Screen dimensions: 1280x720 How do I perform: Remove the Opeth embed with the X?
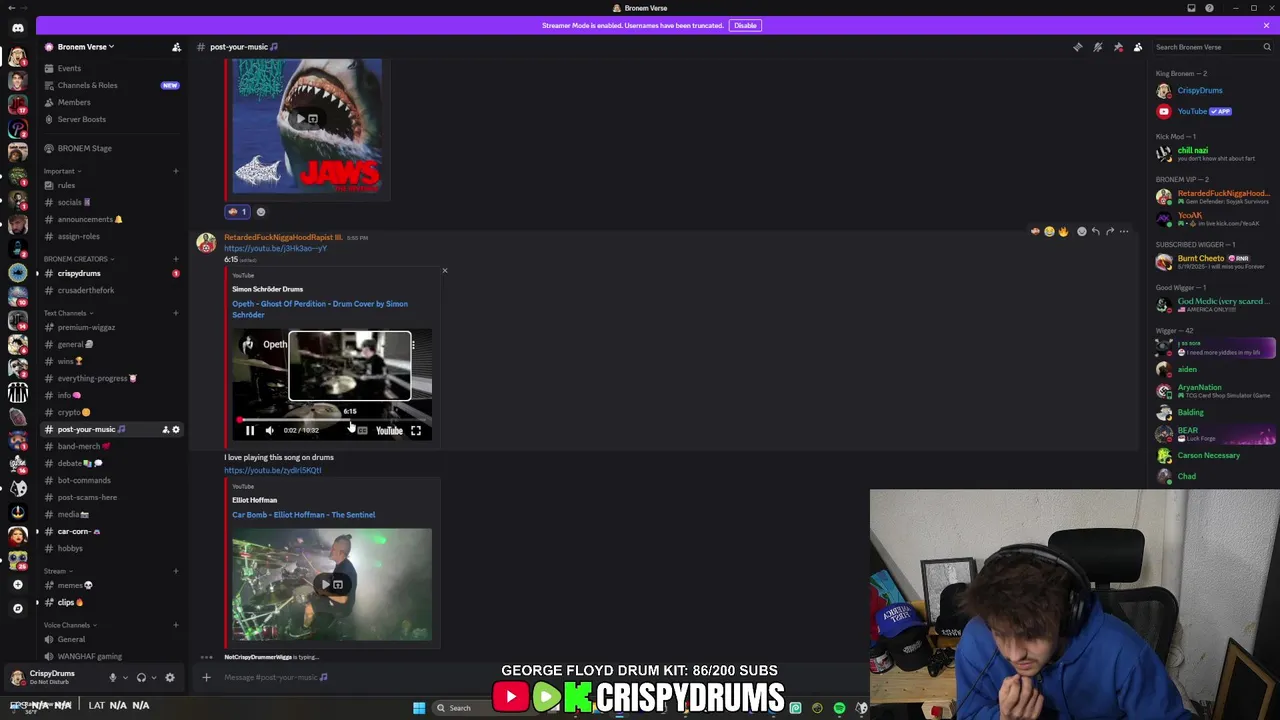click(x=445, y=271)
